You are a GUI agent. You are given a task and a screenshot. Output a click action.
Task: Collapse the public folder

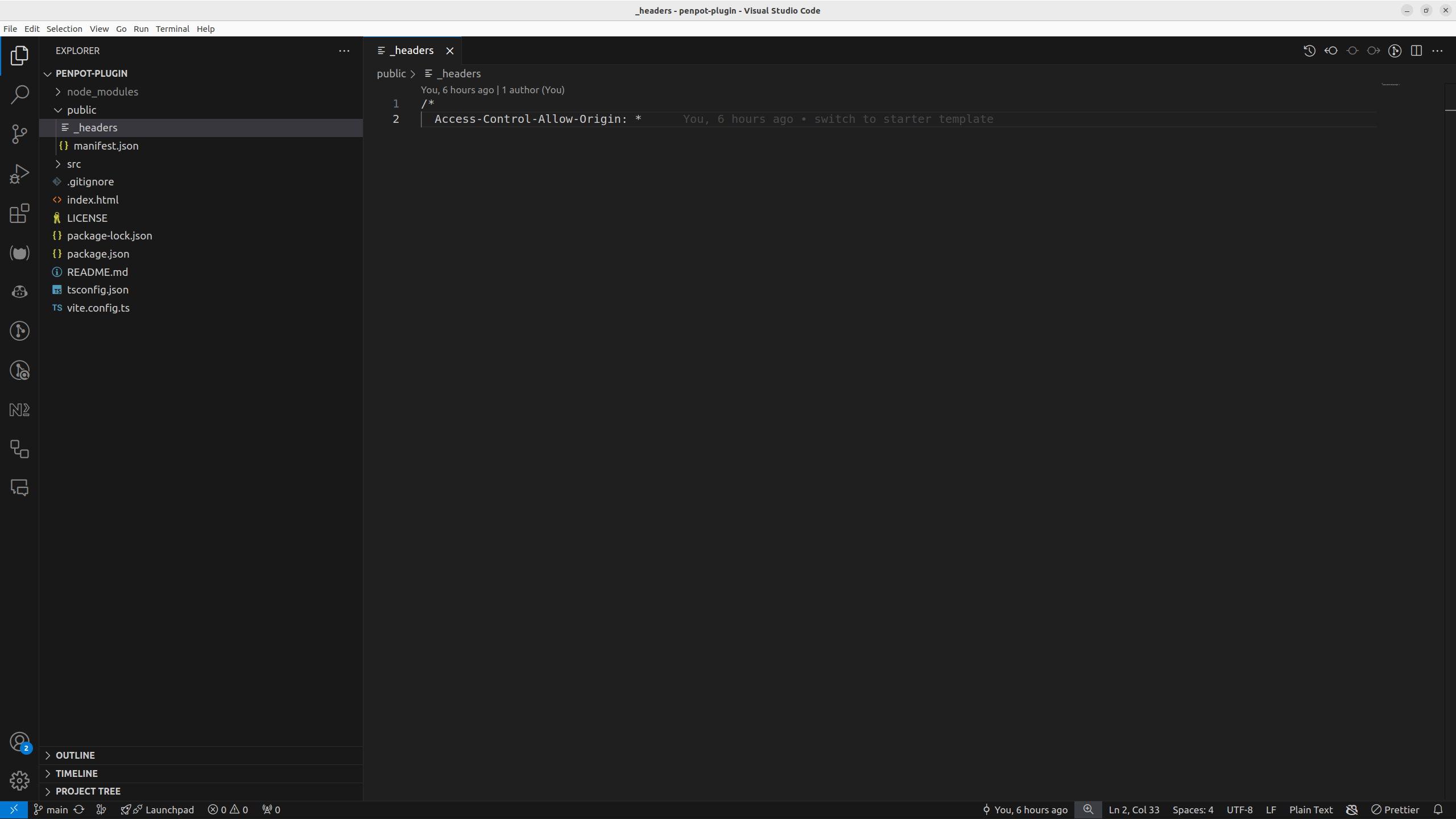[81, 110]
